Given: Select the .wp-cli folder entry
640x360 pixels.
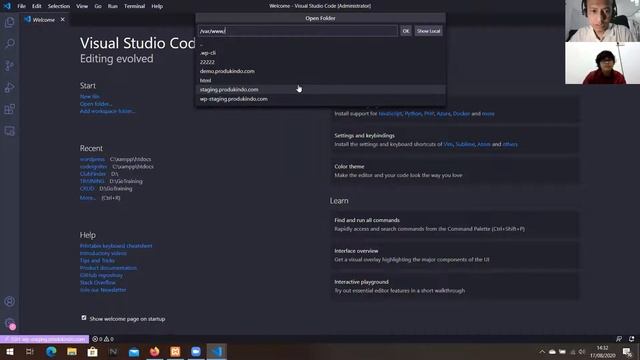Looking at the screenshot, I should coord(320,53).
